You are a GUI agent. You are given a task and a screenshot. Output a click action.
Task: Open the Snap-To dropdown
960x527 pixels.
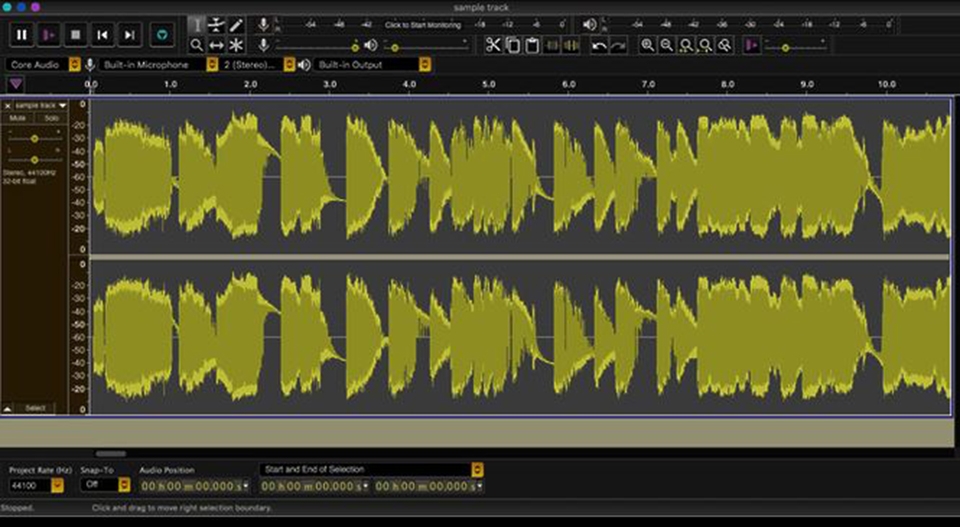click(124, 485)
